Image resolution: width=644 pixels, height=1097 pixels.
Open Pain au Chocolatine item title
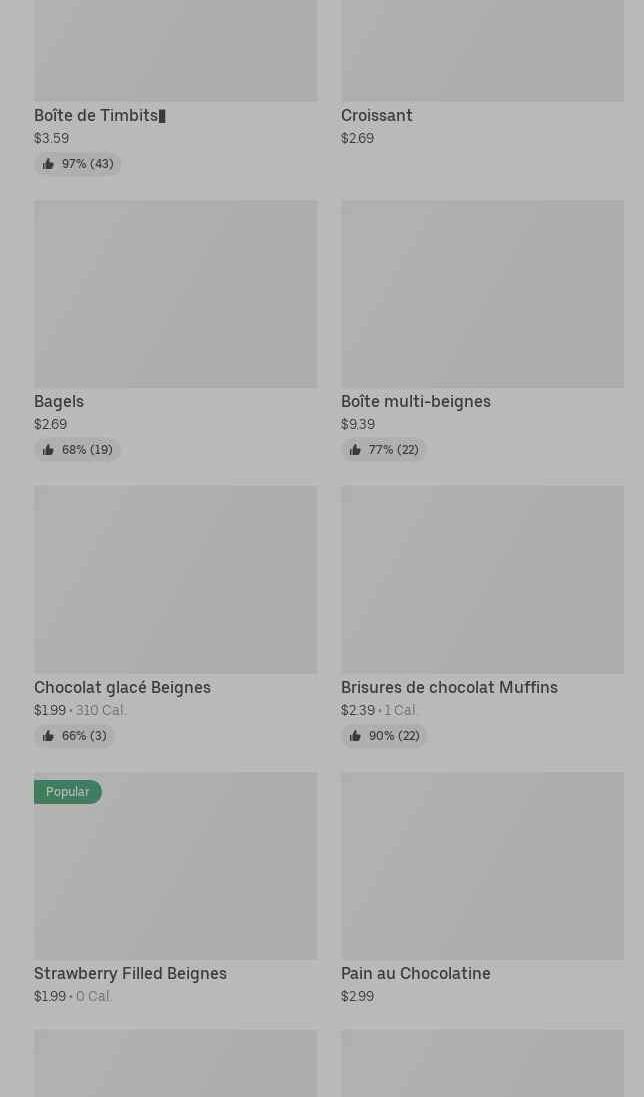(415, 974)
